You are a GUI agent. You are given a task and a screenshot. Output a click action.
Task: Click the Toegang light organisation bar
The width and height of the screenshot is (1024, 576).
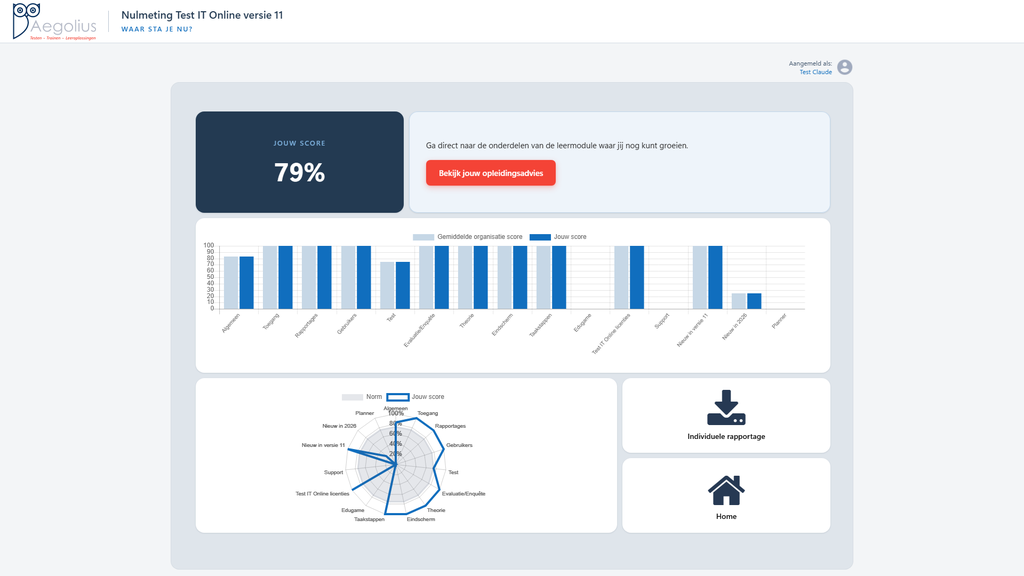tap(270, 278)
